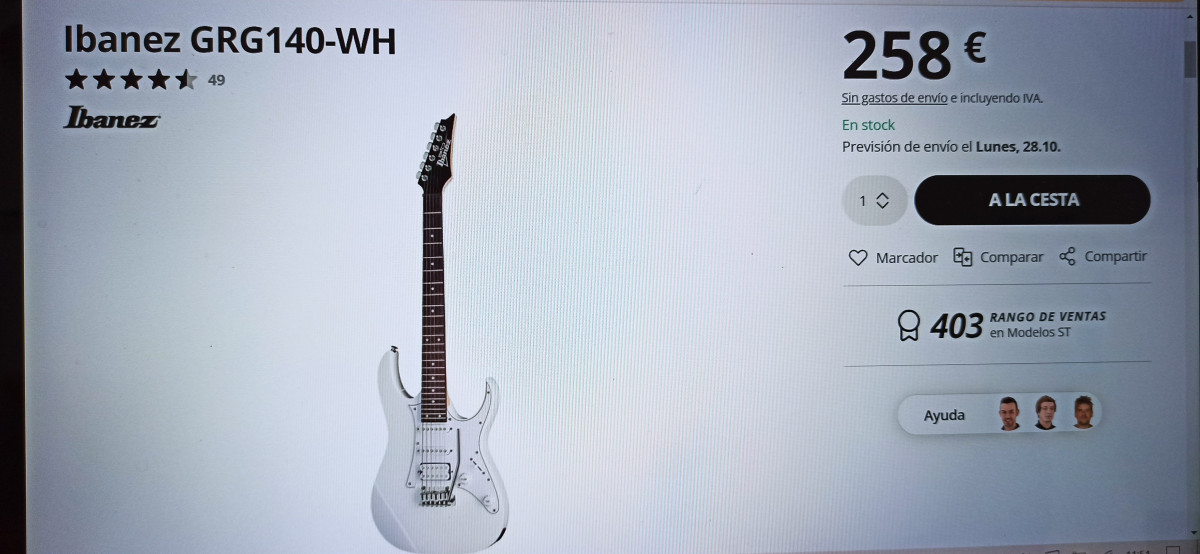
Task: Open the Ibanez brand logo
Action: tap(111, 118)
